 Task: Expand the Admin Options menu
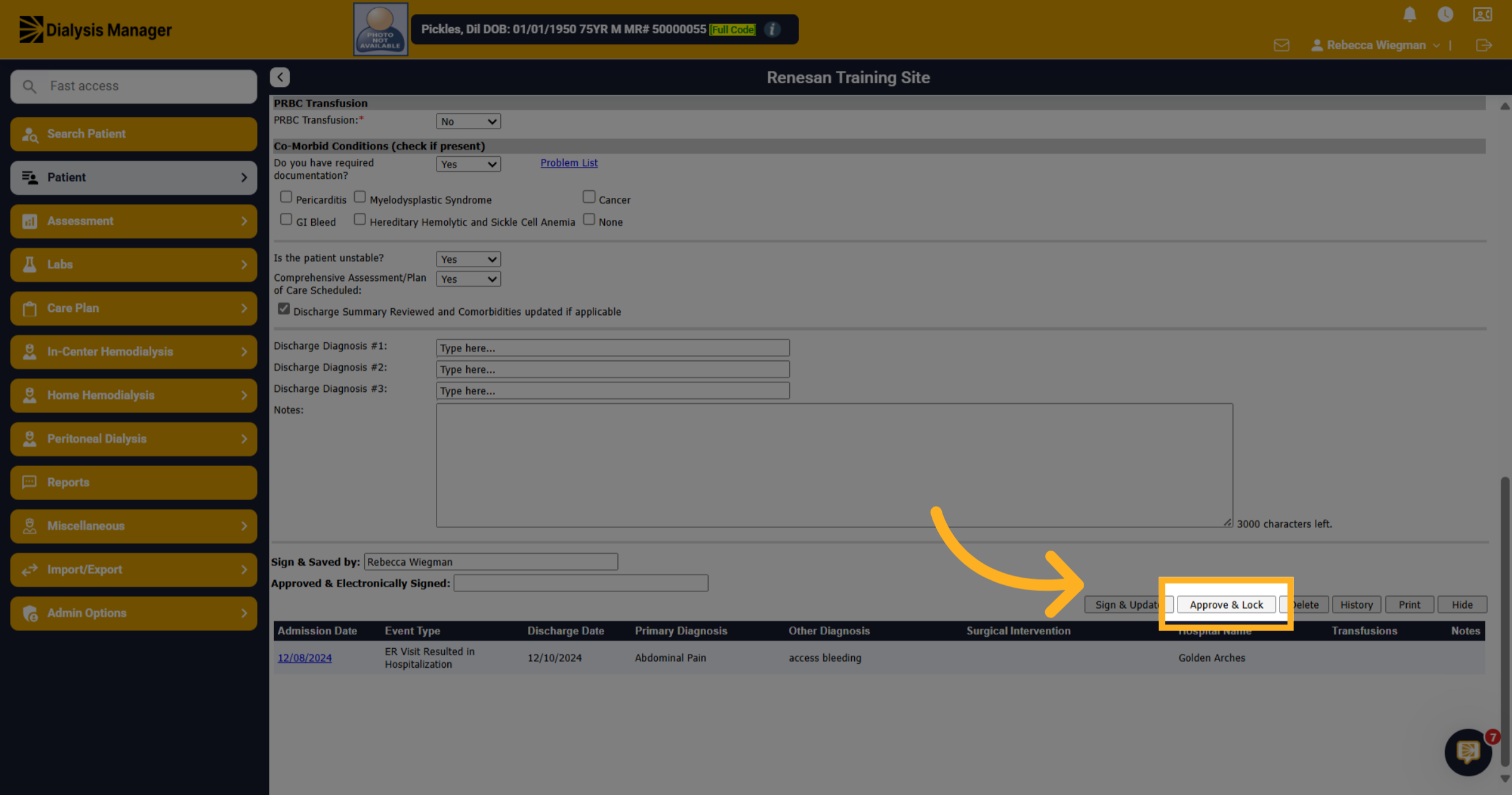click(x=134, y=613)
